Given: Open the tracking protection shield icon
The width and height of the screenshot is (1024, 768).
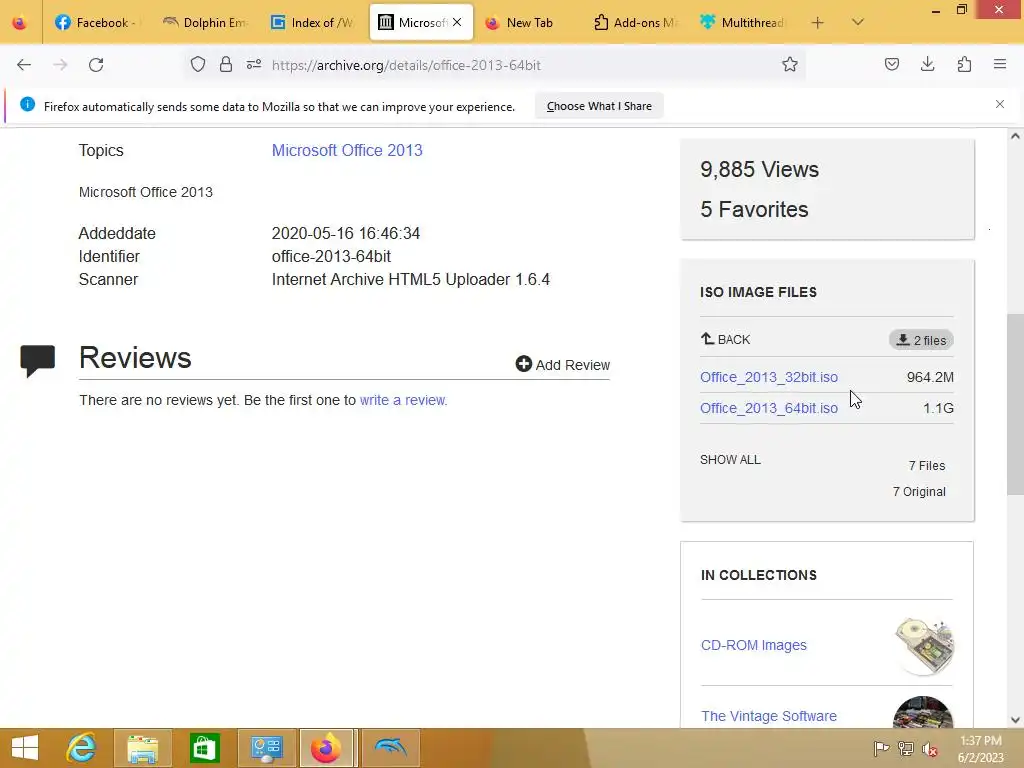Looking at the screenshot, I should click(x=198, y=64).
